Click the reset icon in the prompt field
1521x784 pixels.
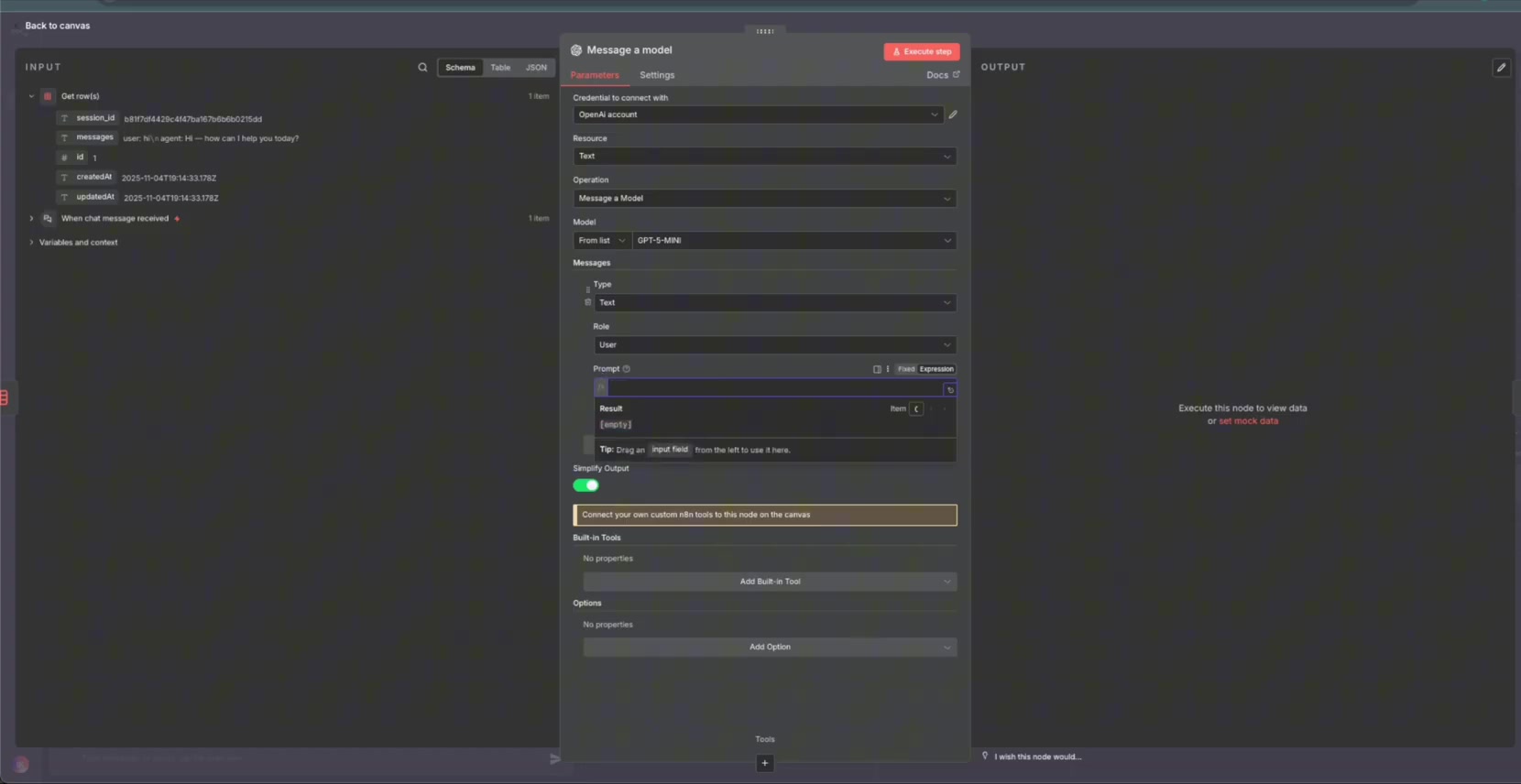(x=950, y=390)
